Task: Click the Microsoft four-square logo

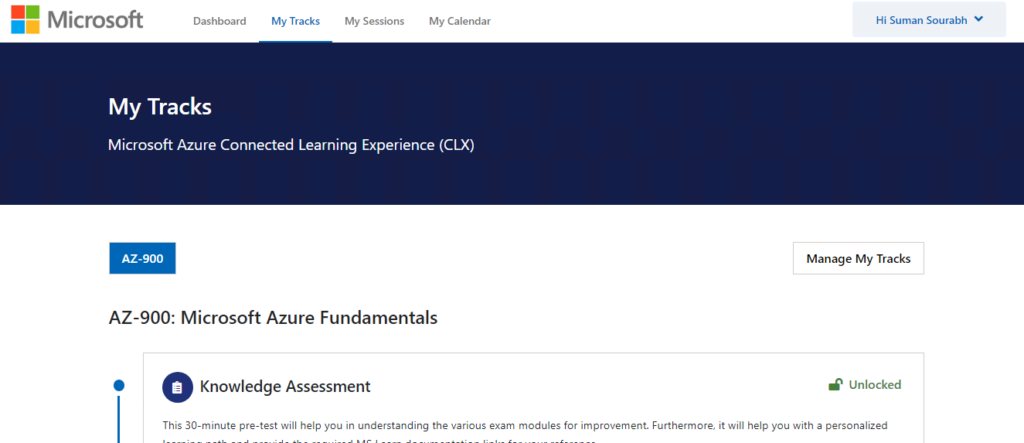Action: [25, 20]
